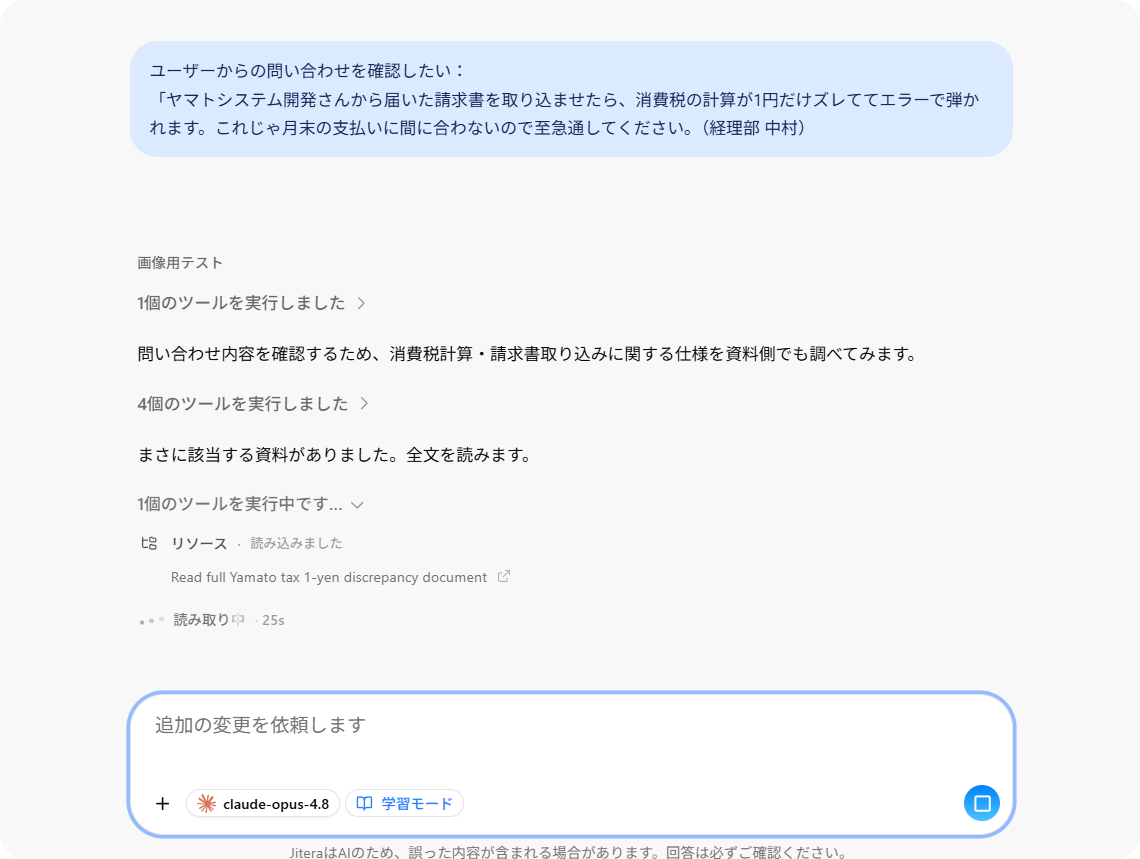Click the book icon in 学習モード
The height and width of the screenshot is (859, 1140).
click(364, 803)
